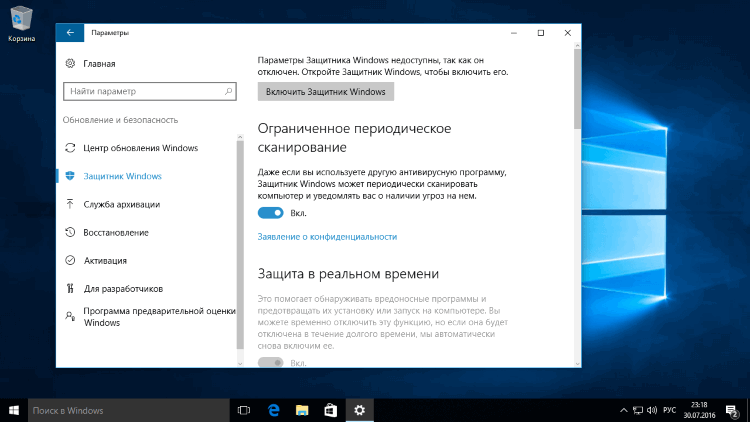Go to Главная settings home
This screenshot has height=422, width=750.
(x=99, y=64)
